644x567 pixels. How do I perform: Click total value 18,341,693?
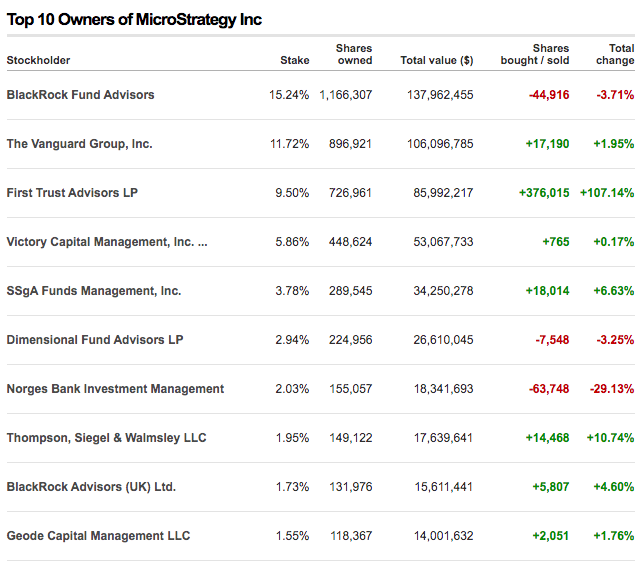click(x=444, y=389)
